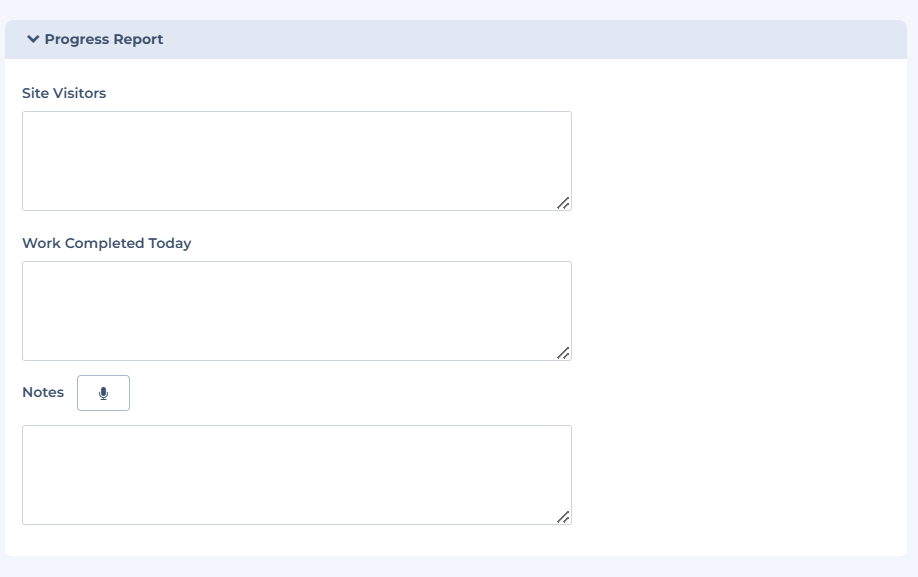The image size is (918, 577).
Task: Click the Notes label text
Action: (x=43, y=392)
